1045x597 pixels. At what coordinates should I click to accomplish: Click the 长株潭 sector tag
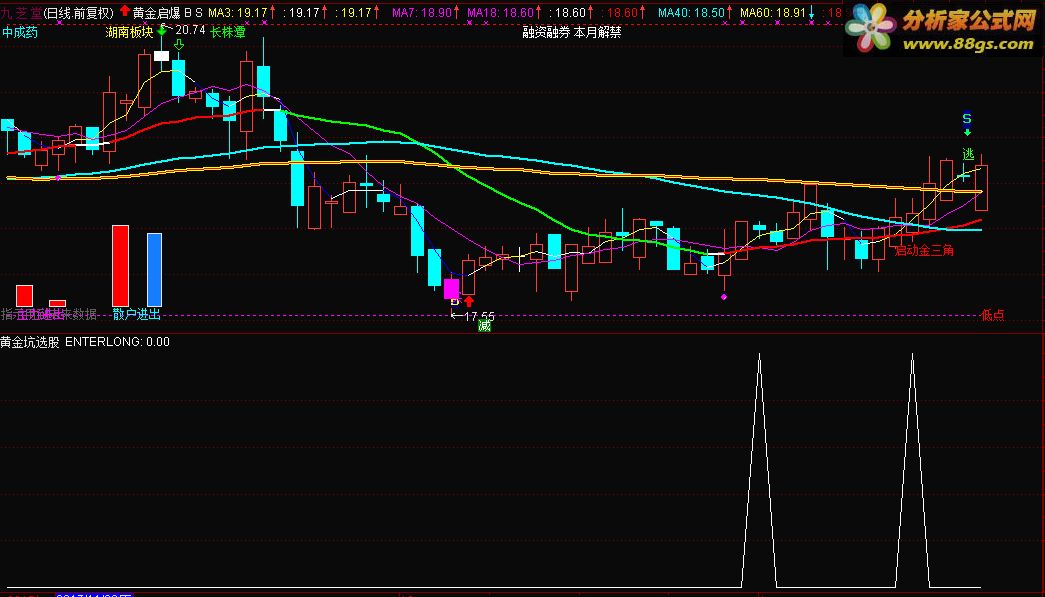(228, 32)
